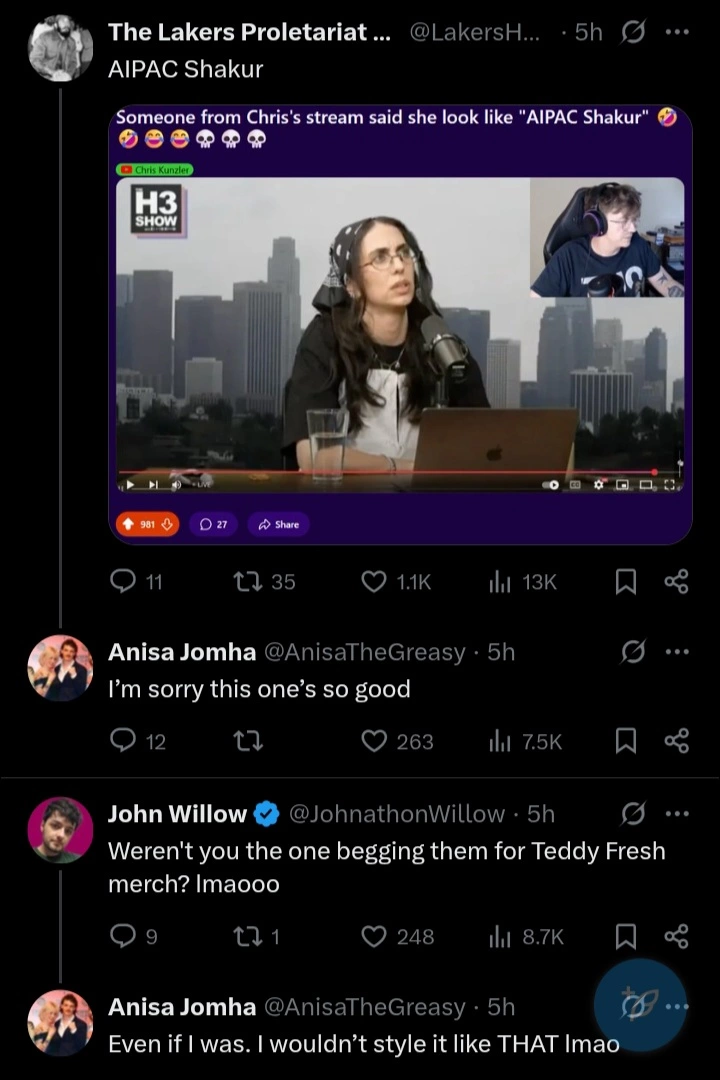Viewport: 720px width, 1080px height.
Task: Share John Willow's reply
Action: [x=677, y=936]
